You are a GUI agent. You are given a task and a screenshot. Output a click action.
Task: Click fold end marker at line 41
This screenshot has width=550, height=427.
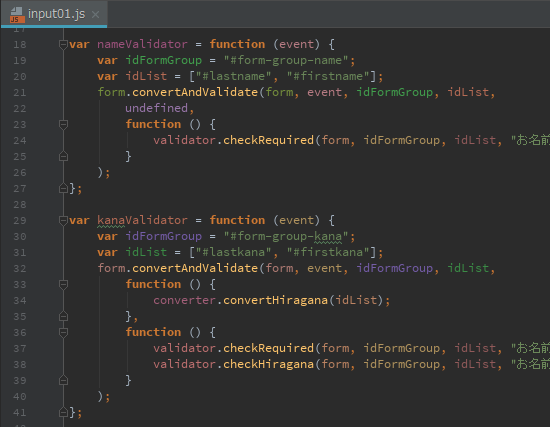[63, 412]
